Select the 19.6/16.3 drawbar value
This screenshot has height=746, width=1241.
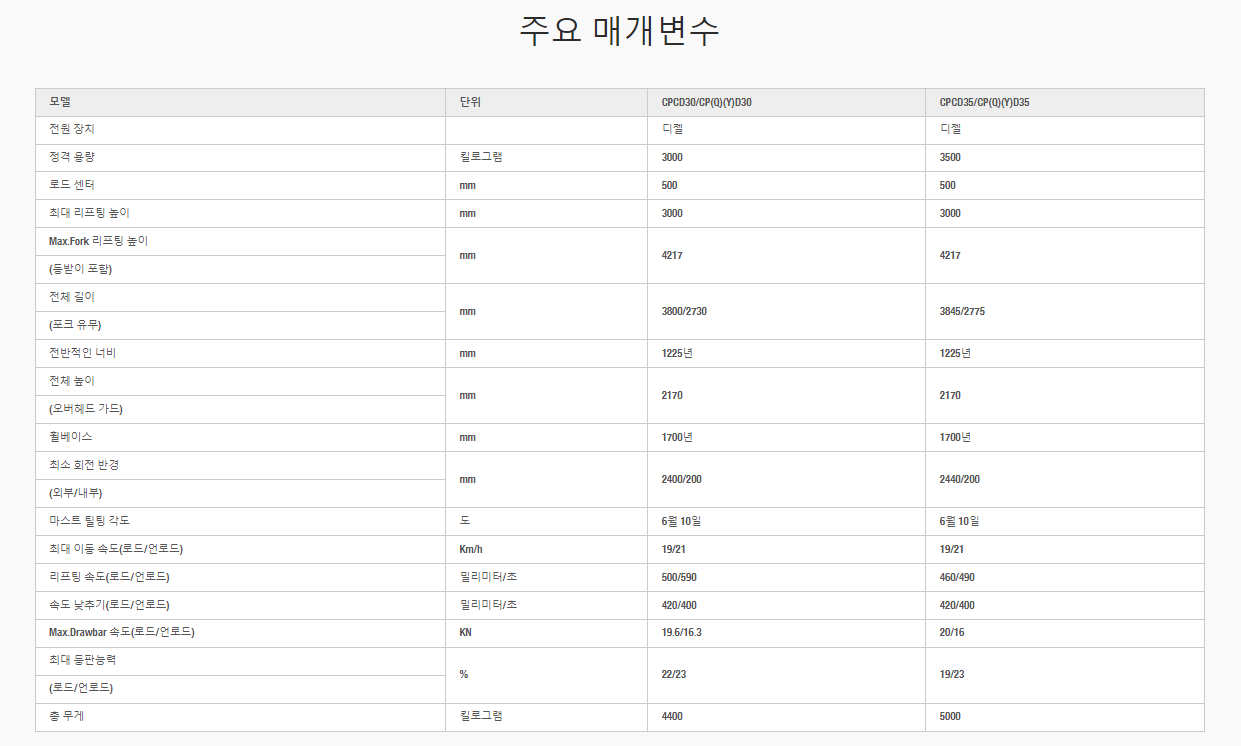click(682, 633)
